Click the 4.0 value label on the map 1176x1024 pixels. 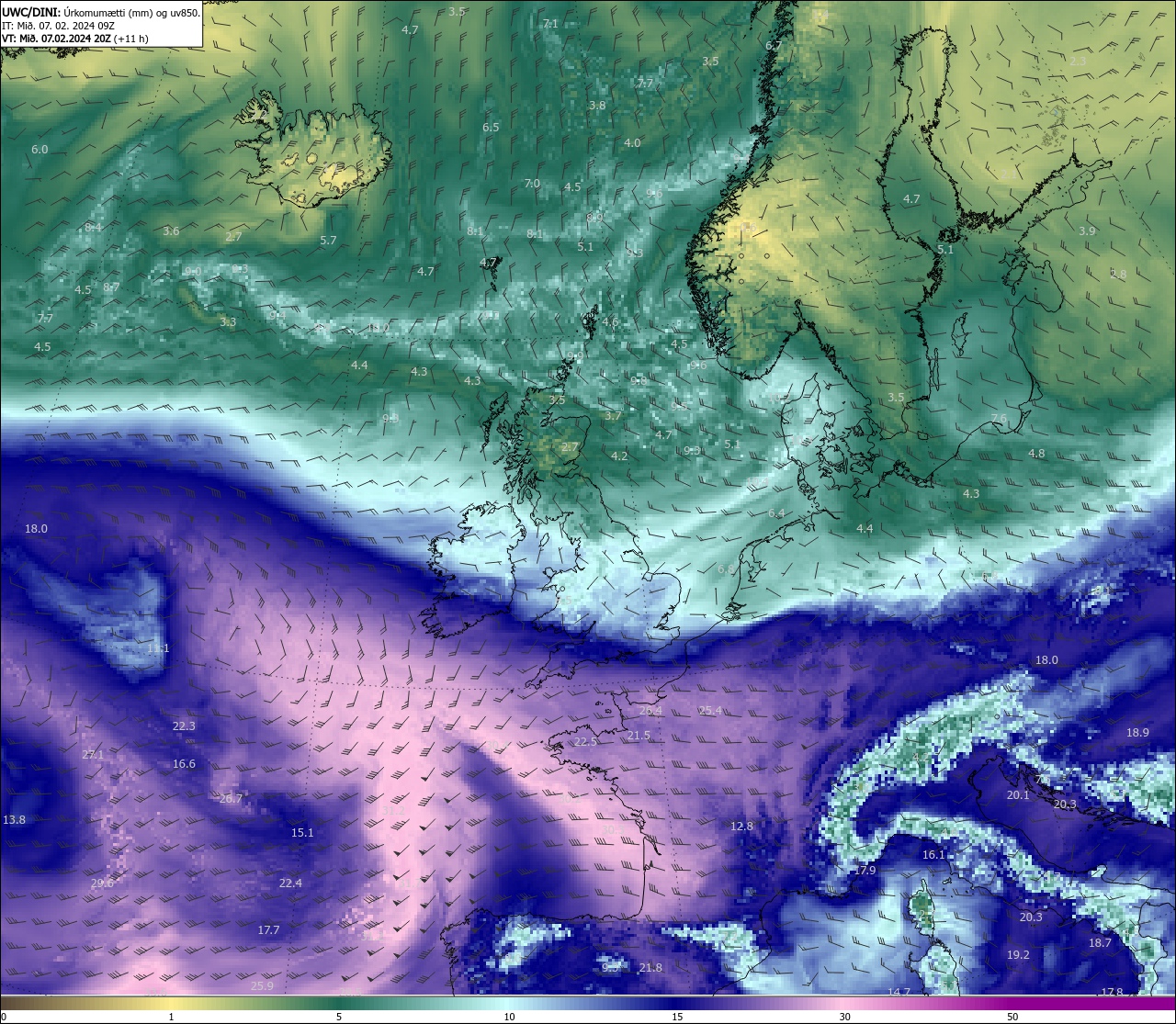(632, 143)
